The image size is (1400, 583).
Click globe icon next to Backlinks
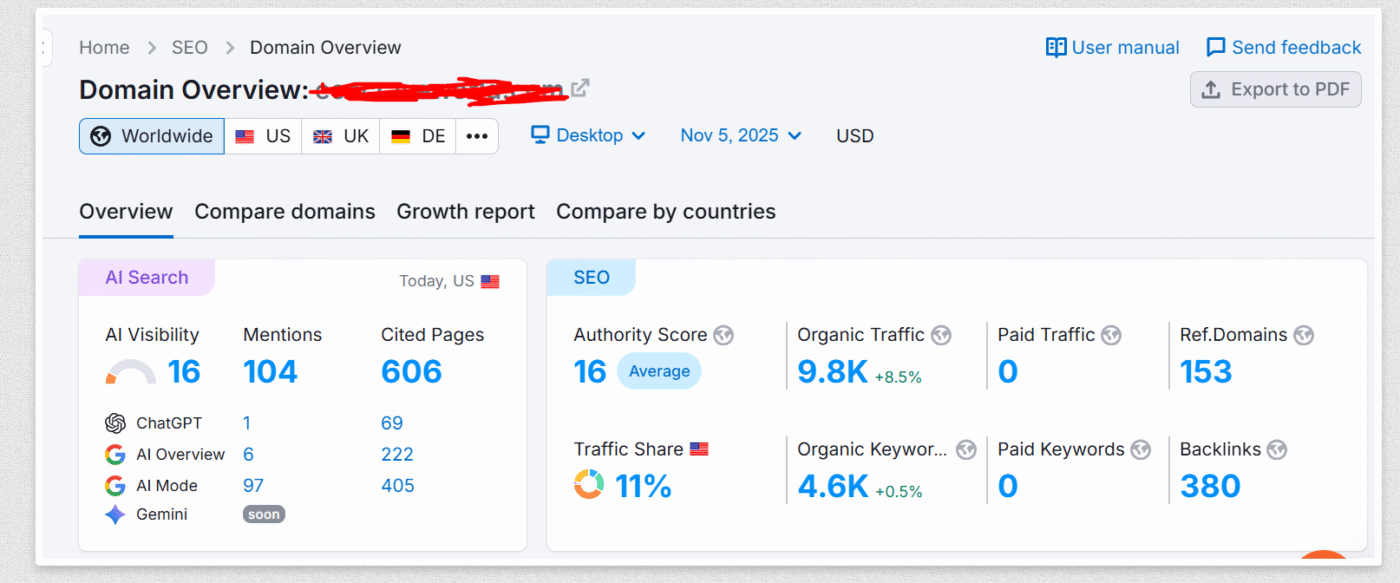click(1276, 449)
